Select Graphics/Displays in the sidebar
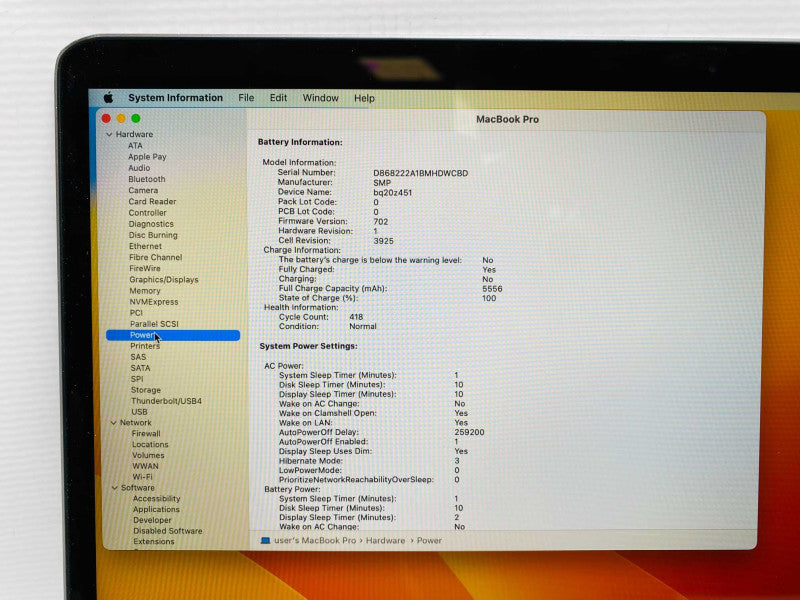Image resolution: width=800 pixels, height=600 pixels. pyautogui.click(x=164, y=280)
